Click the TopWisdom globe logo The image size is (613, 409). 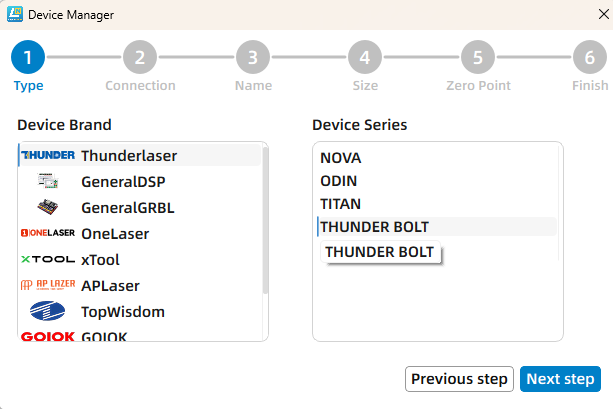[47, 312]
